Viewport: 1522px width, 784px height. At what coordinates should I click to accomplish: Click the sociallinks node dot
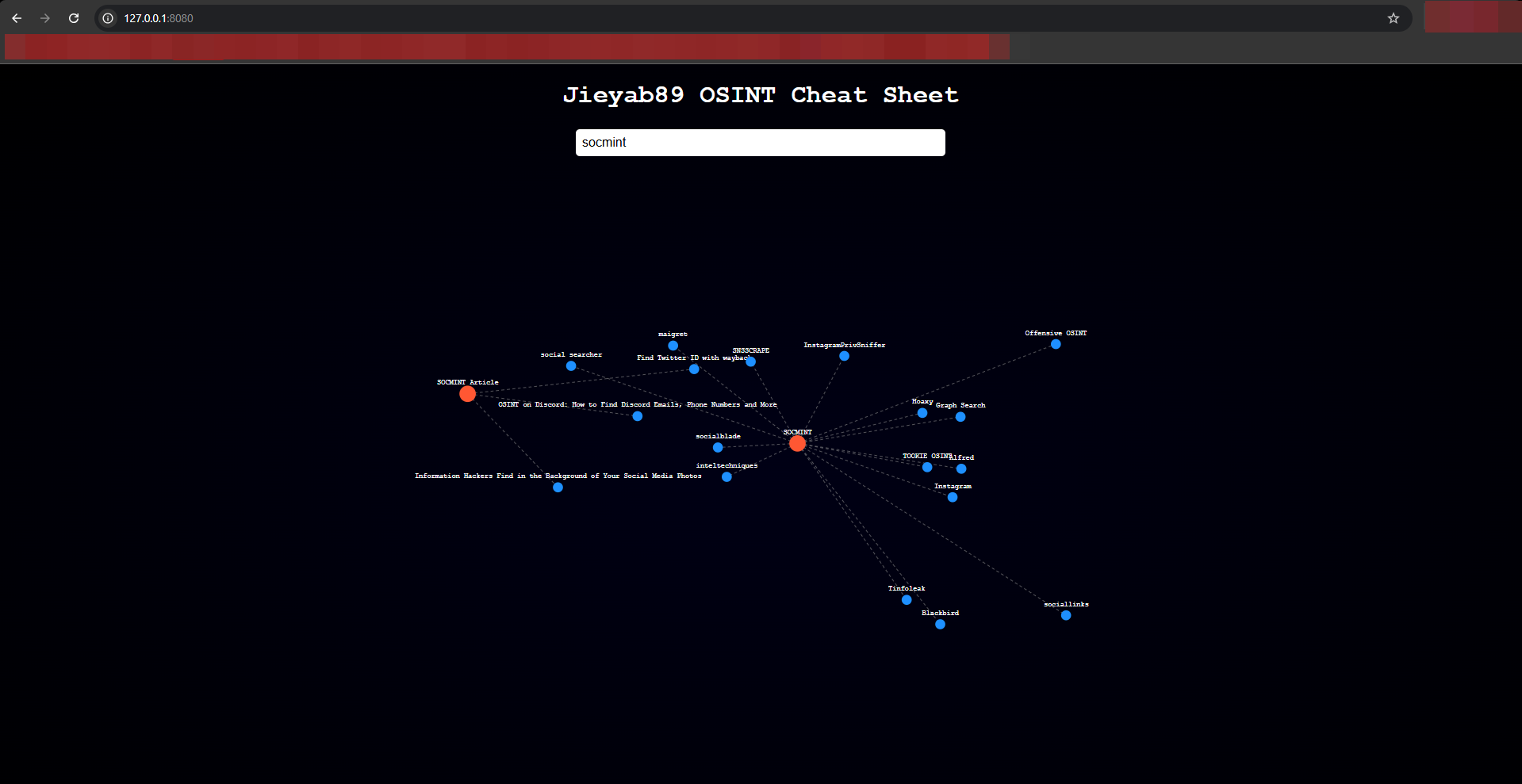(1066, 615)
